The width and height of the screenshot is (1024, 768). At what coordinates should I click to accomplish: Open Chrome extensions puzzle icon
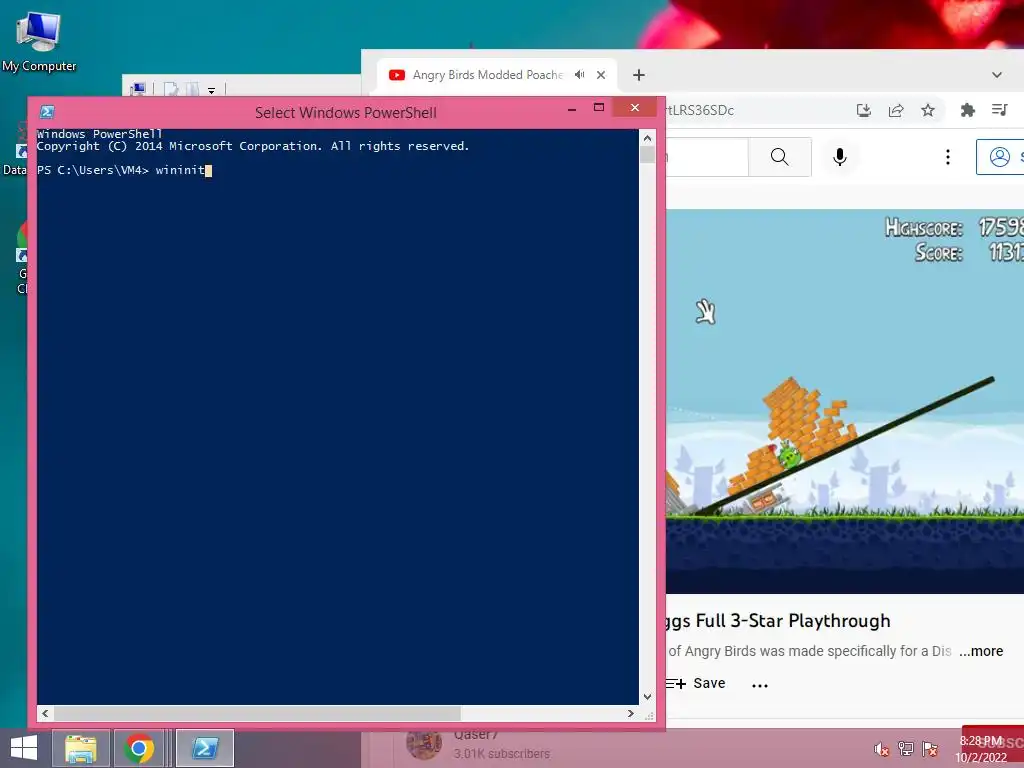coord(967,110)
